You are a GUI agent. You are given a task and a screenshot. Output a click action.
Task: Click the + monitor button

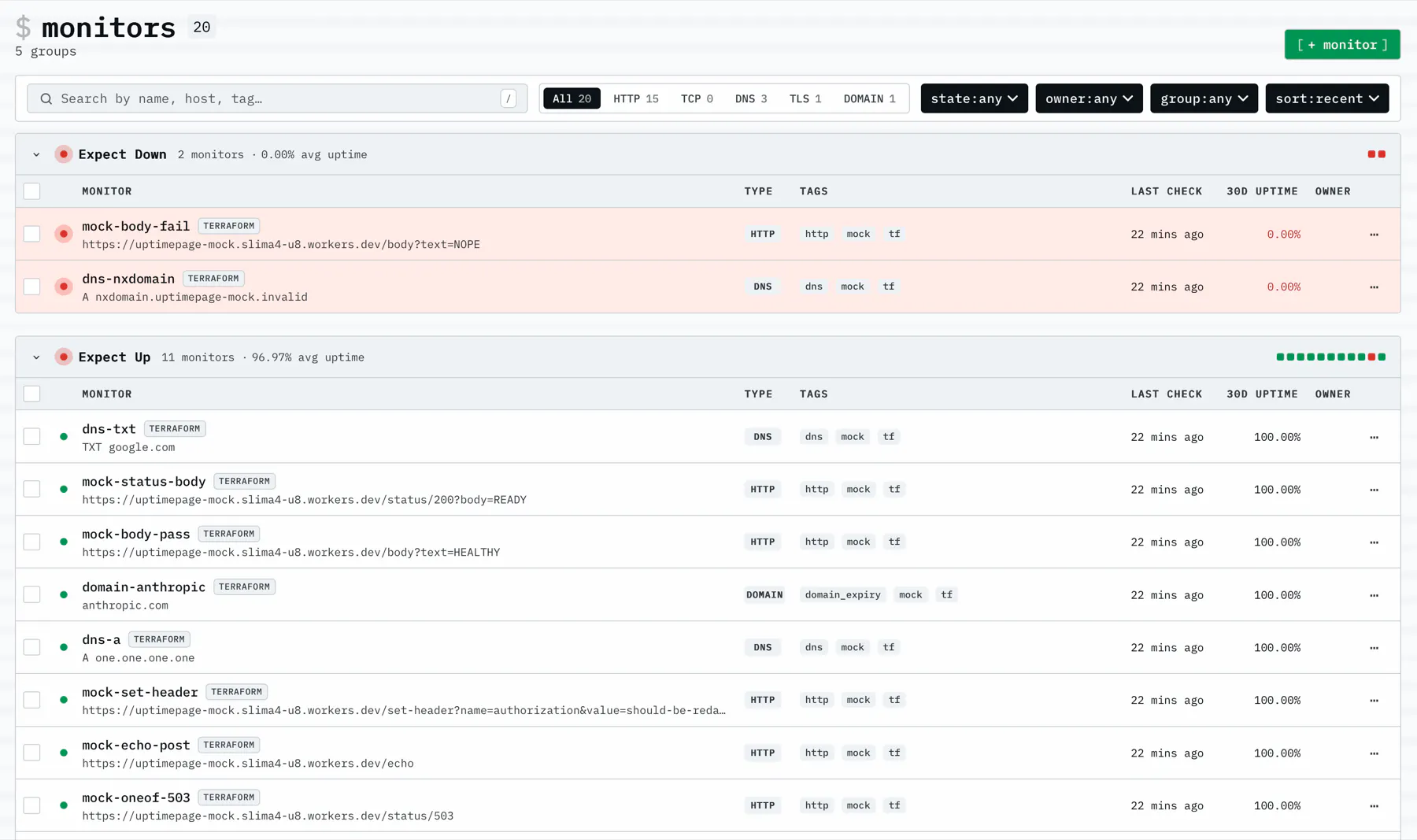tap(1342, 45)
